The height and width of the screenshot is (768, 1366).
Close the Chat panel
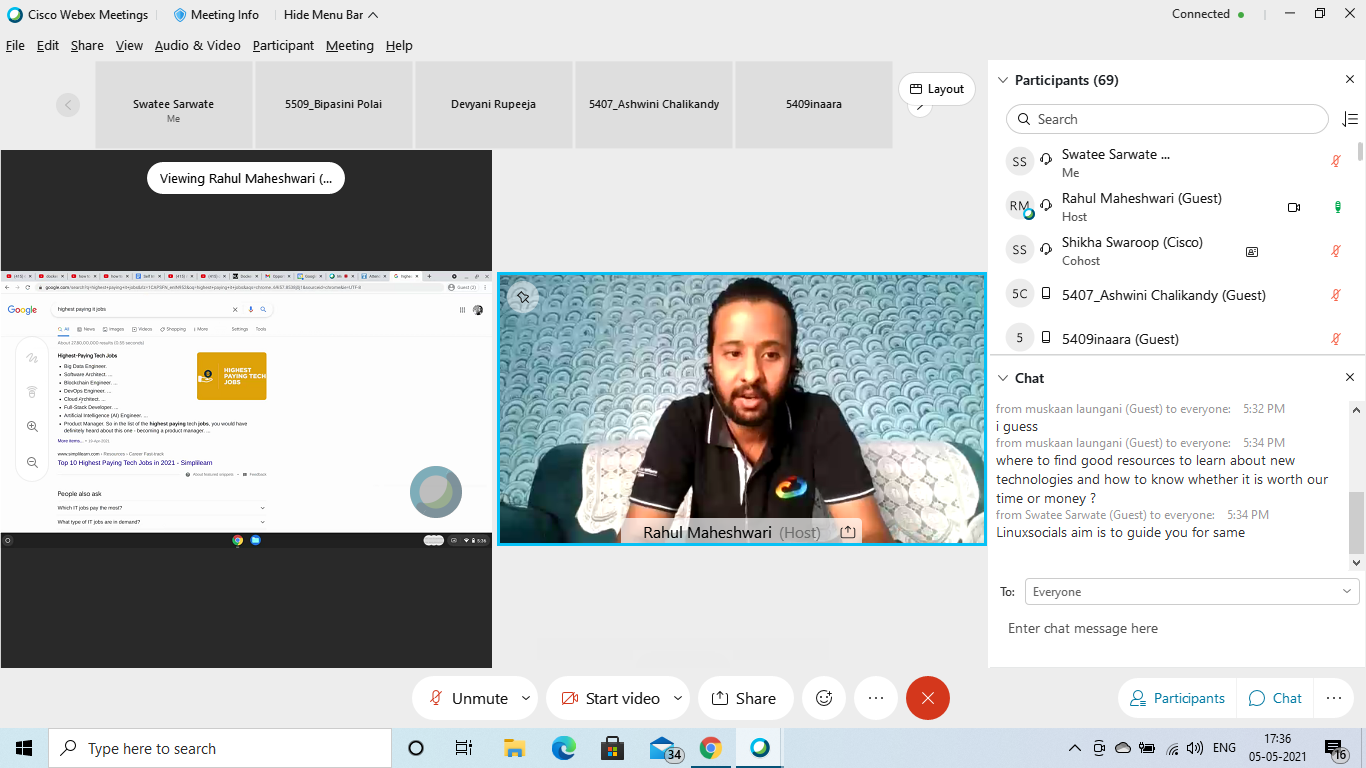click(x=1349, y=378)
